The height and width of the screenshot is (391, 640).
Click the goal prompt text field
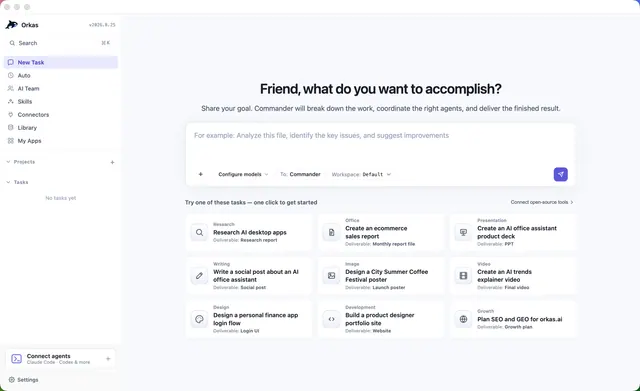pyautogui.click(x=380, y=145)
